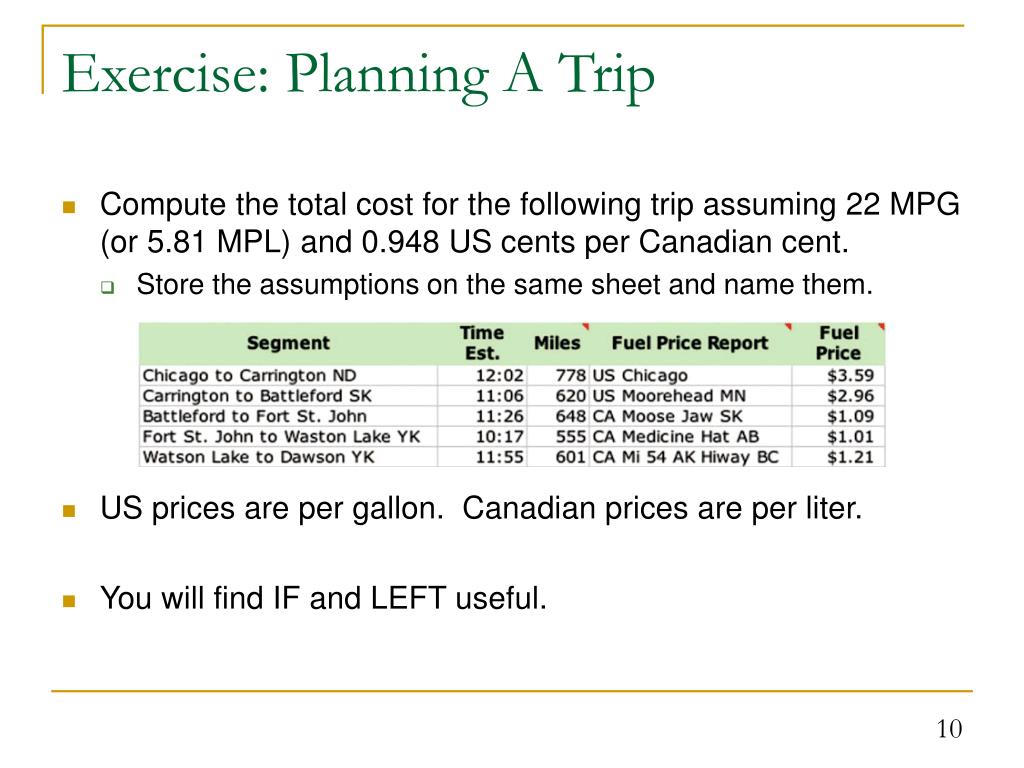Click the square bullet before Store the assumptions
Image resolution: width=1024 pixels, height=768 pixels.
(107, 287)
